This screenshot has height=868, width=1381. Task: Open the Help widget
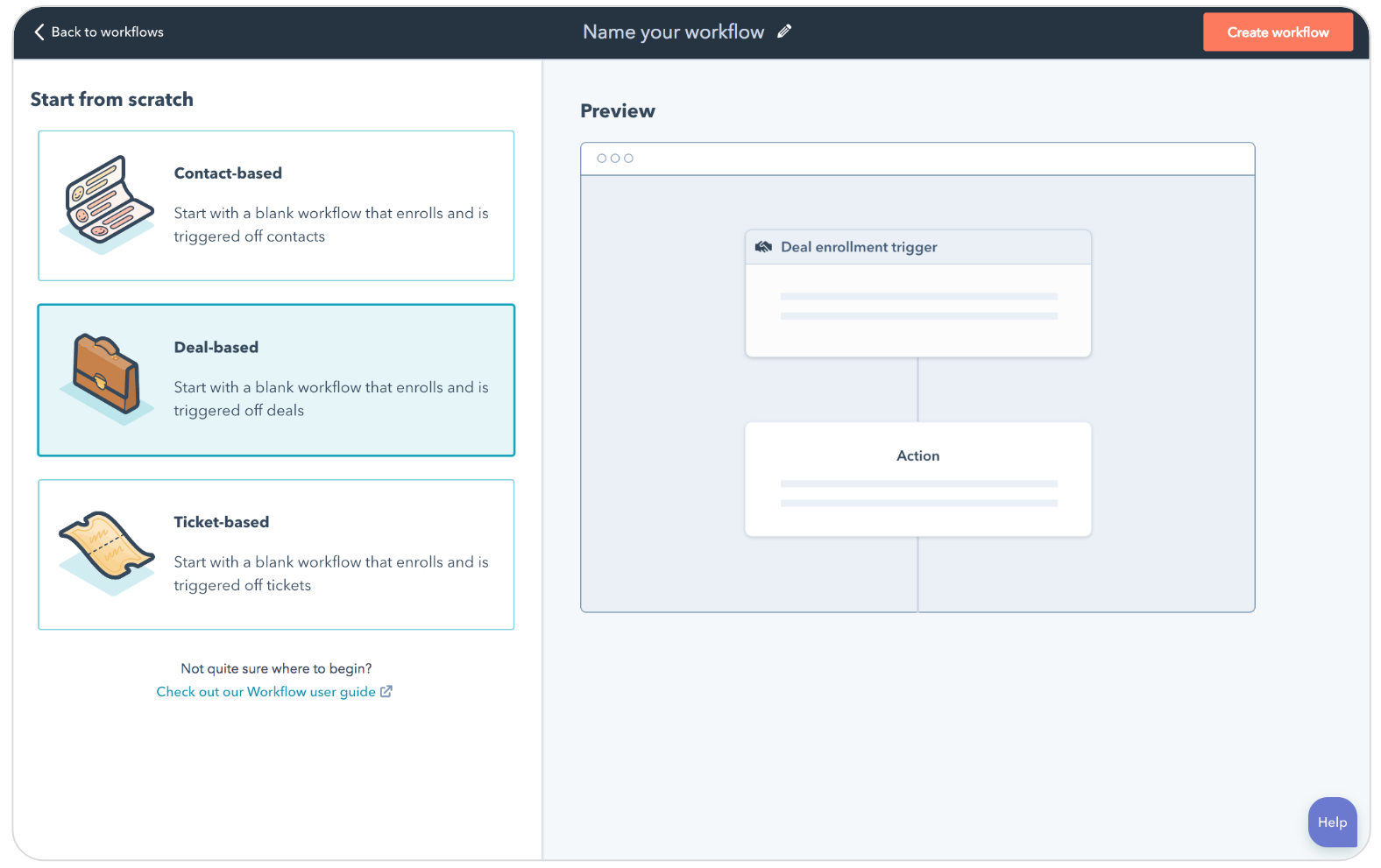click(x=1332, y=822)
